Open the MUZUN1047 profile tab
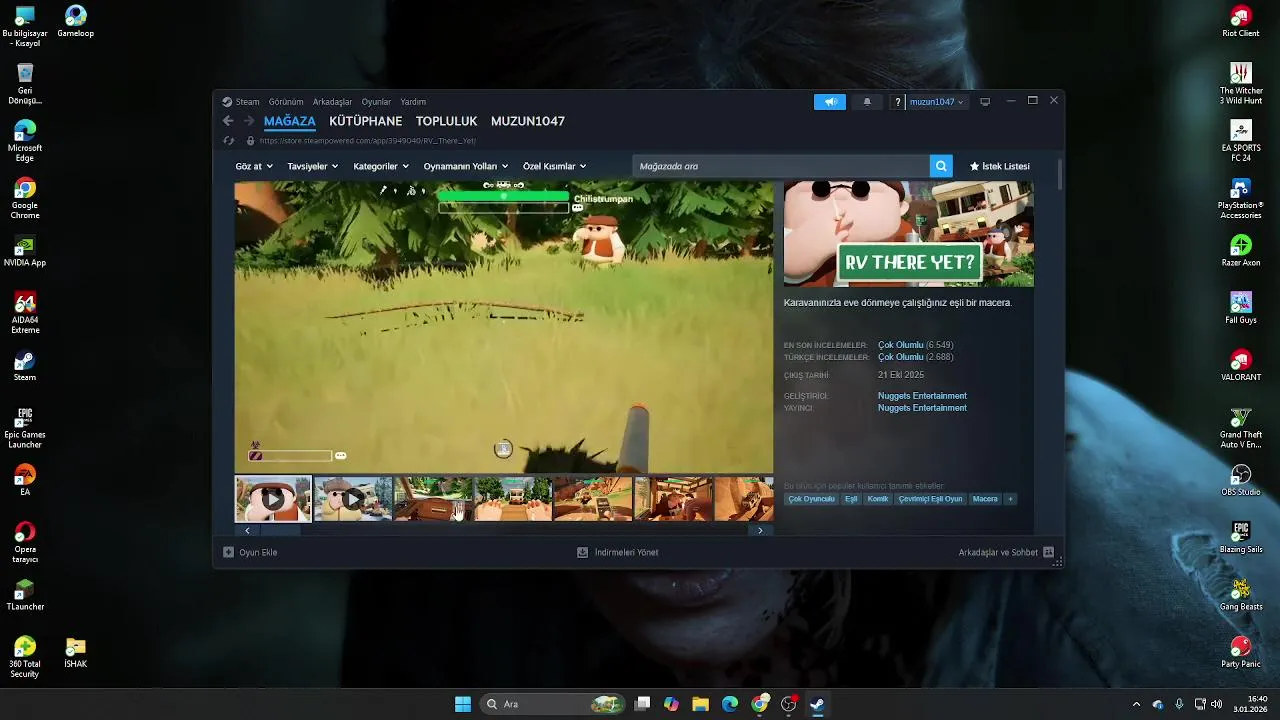This screenshot has height=720, width=1280. pos(528,121)
